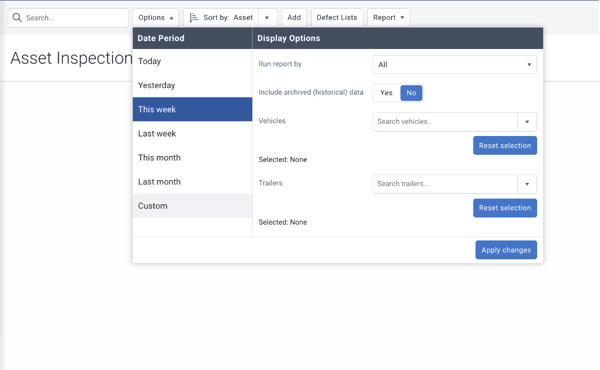Open the Sort by arrow dropdown
This screenshot has height=370, width=600.
(x=267, y=18)
